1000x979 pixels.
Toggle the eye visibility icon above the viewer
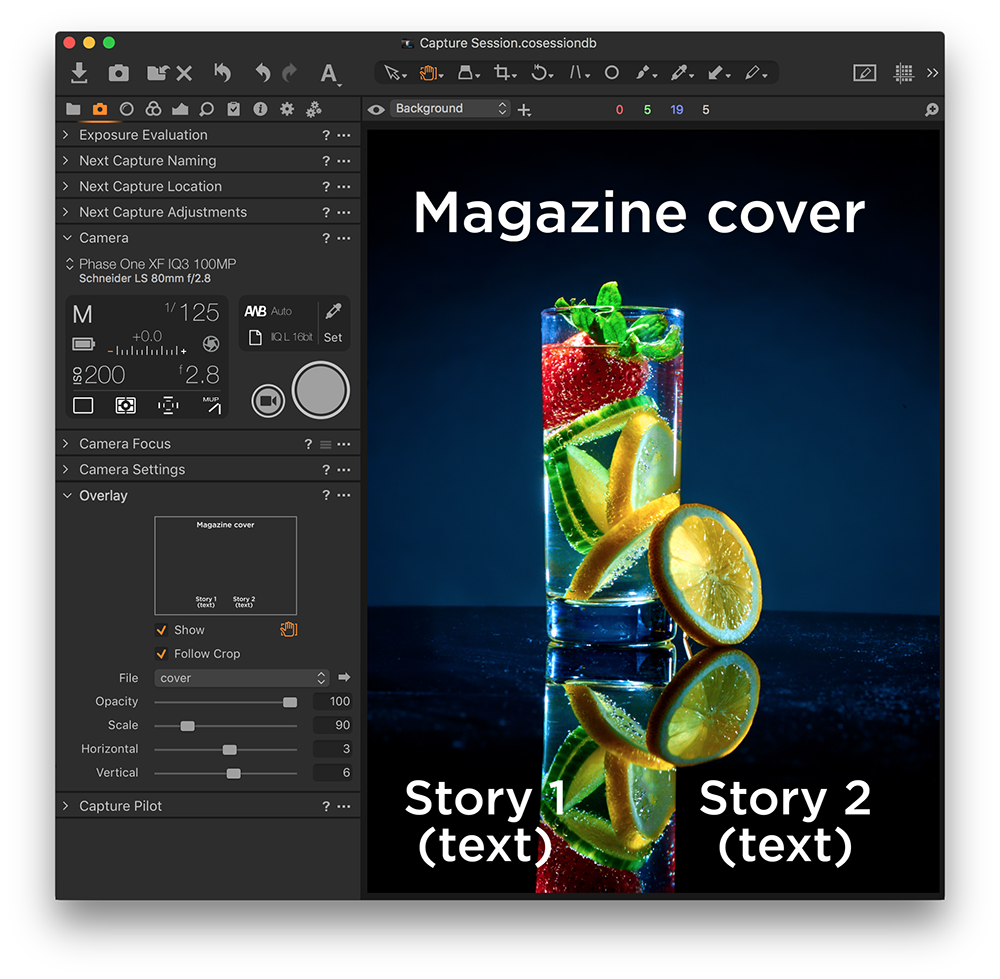[375, 109]
